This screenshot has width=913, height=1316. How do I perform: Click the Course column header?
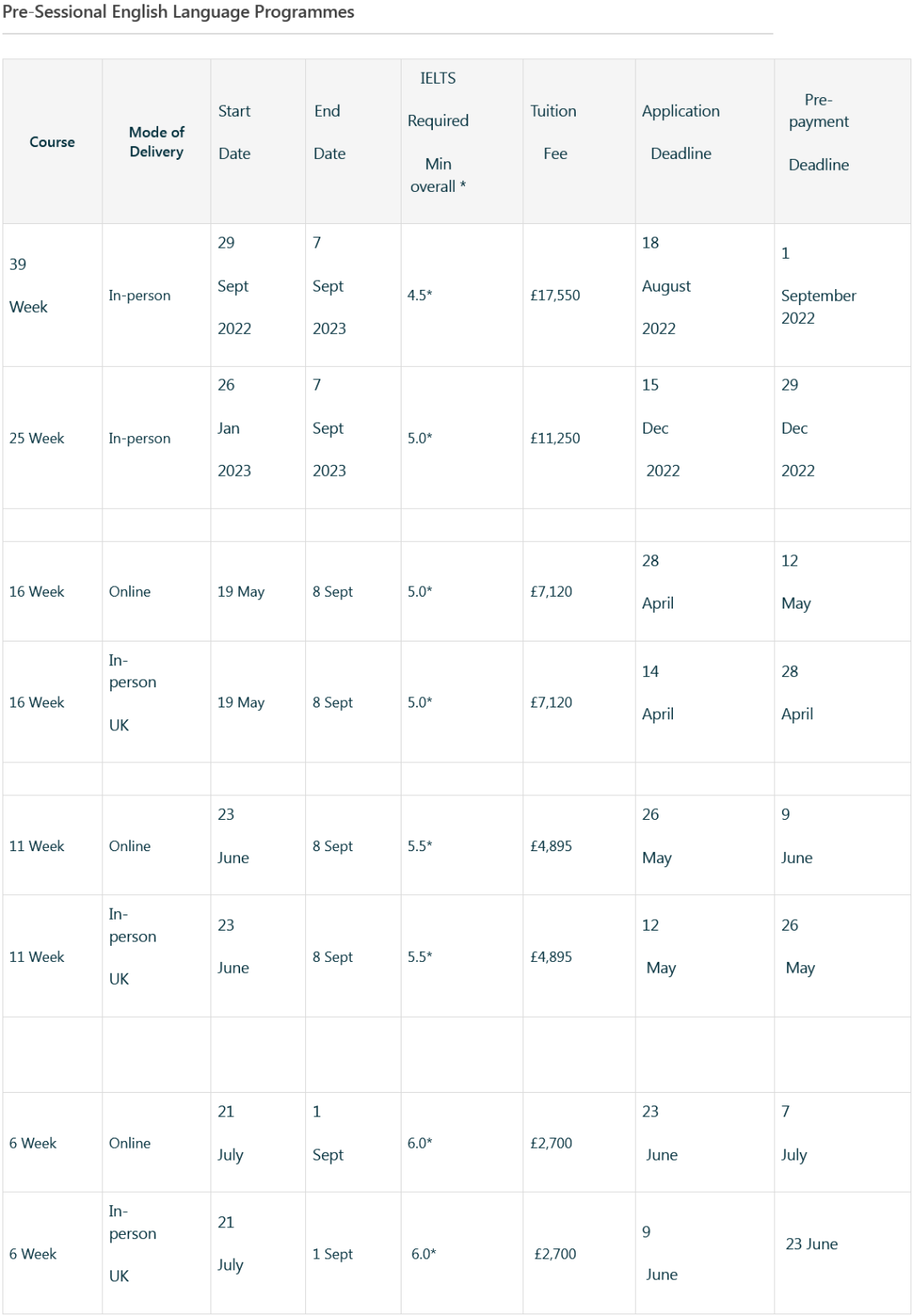52,142
